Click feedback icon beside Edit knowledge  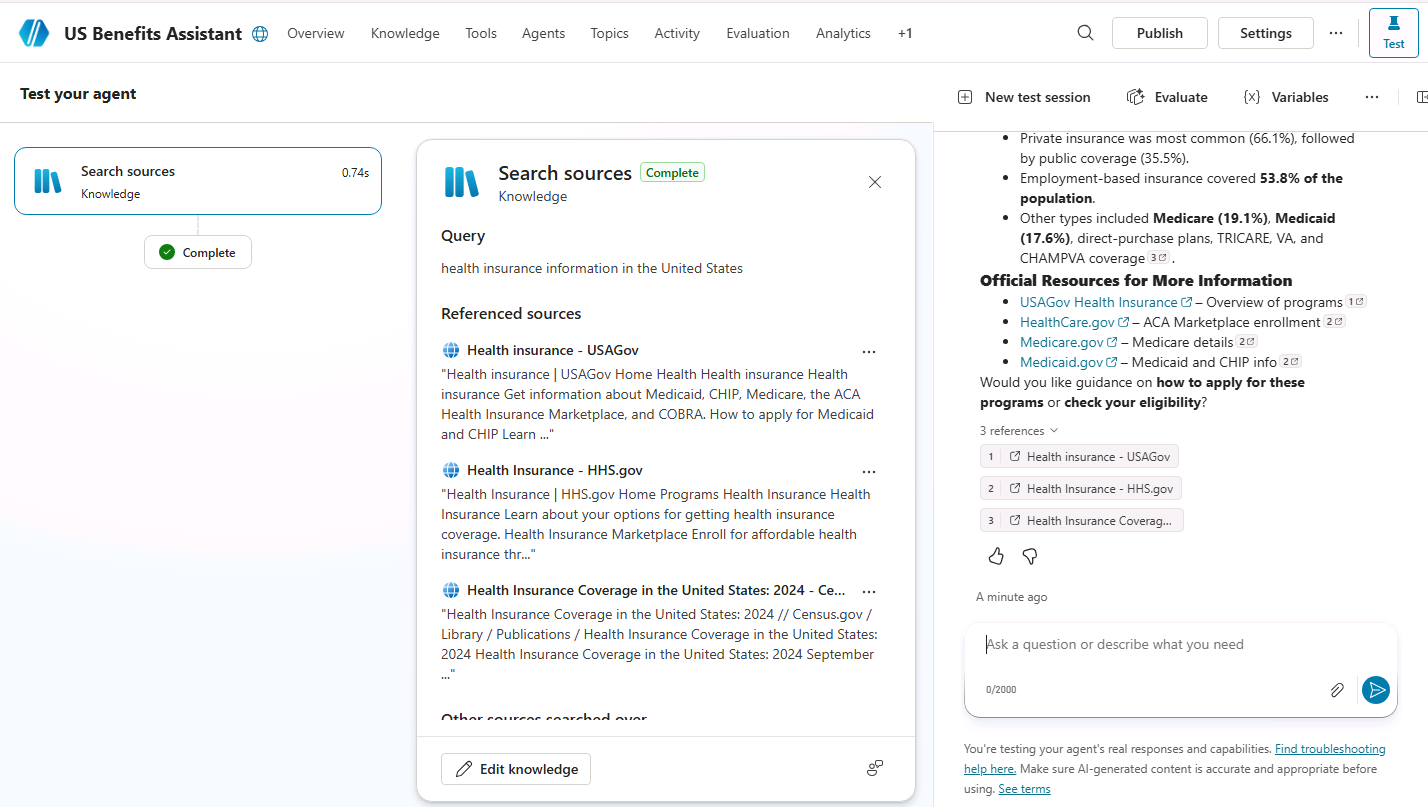(x=875, y=768)
